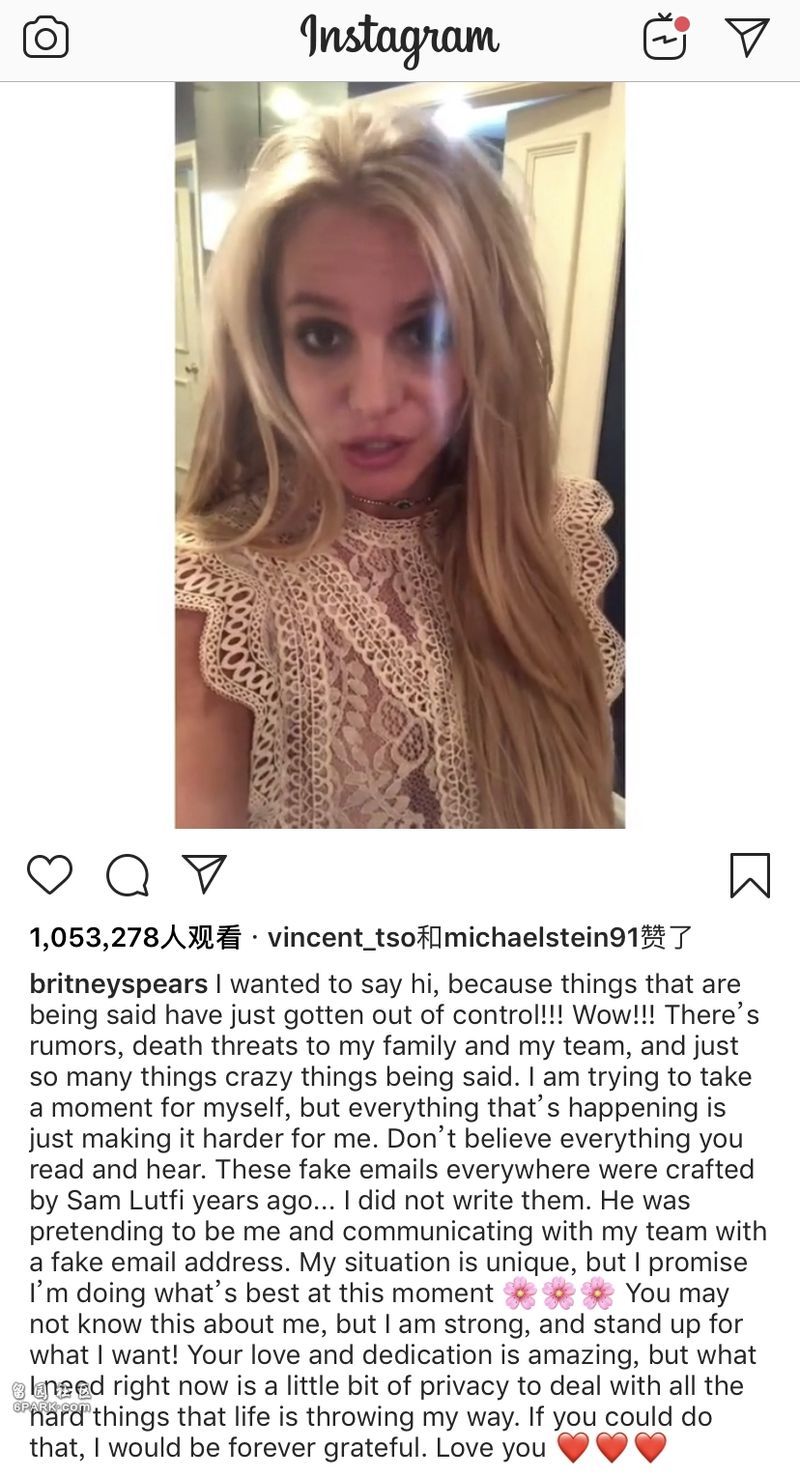Screen dimensions: 800x1477
Task: Open comments with the speech bubble icon
Action: [x=128, y=876]
